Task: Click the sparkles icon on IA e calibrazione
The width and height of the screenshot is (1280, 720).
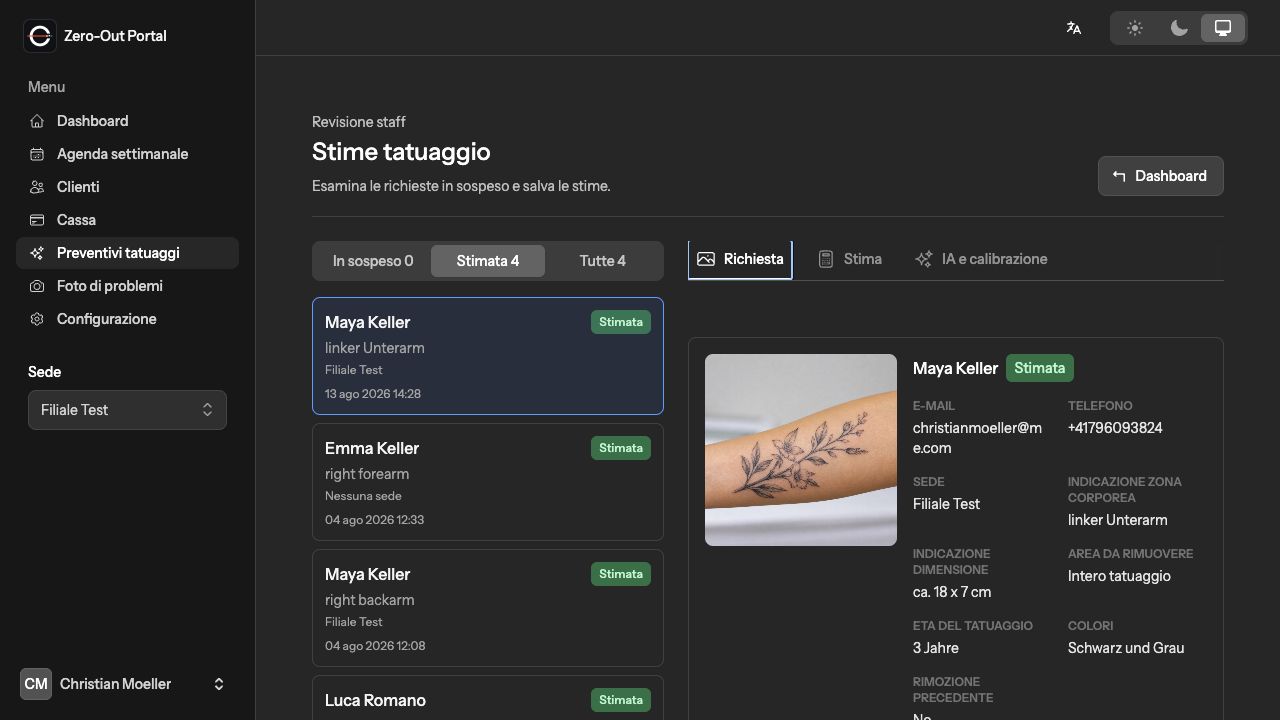Action: pyautogui.click(x=924, y=259)
